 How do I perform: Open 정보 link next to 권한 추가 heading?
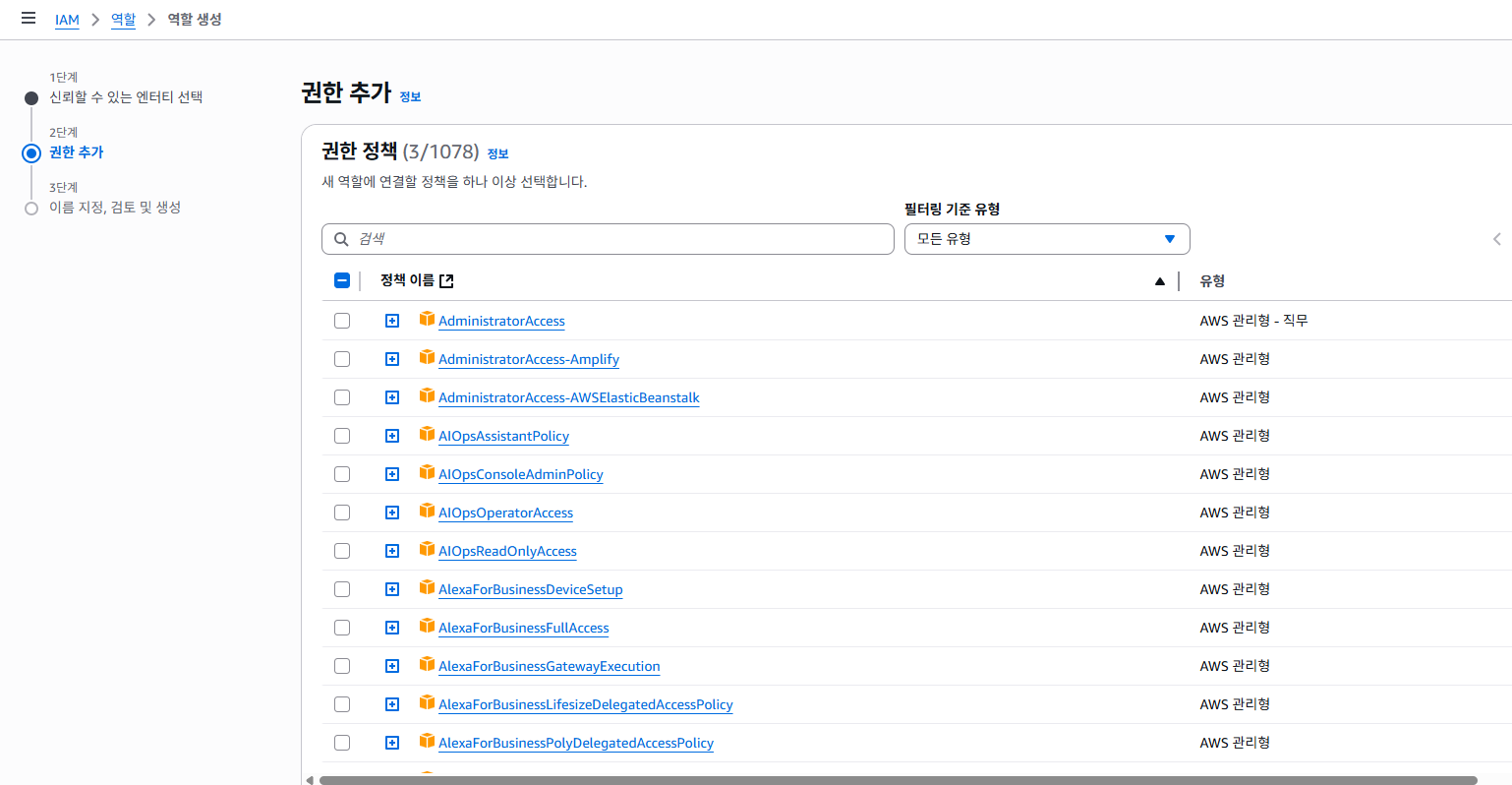(x=410, y=96)
